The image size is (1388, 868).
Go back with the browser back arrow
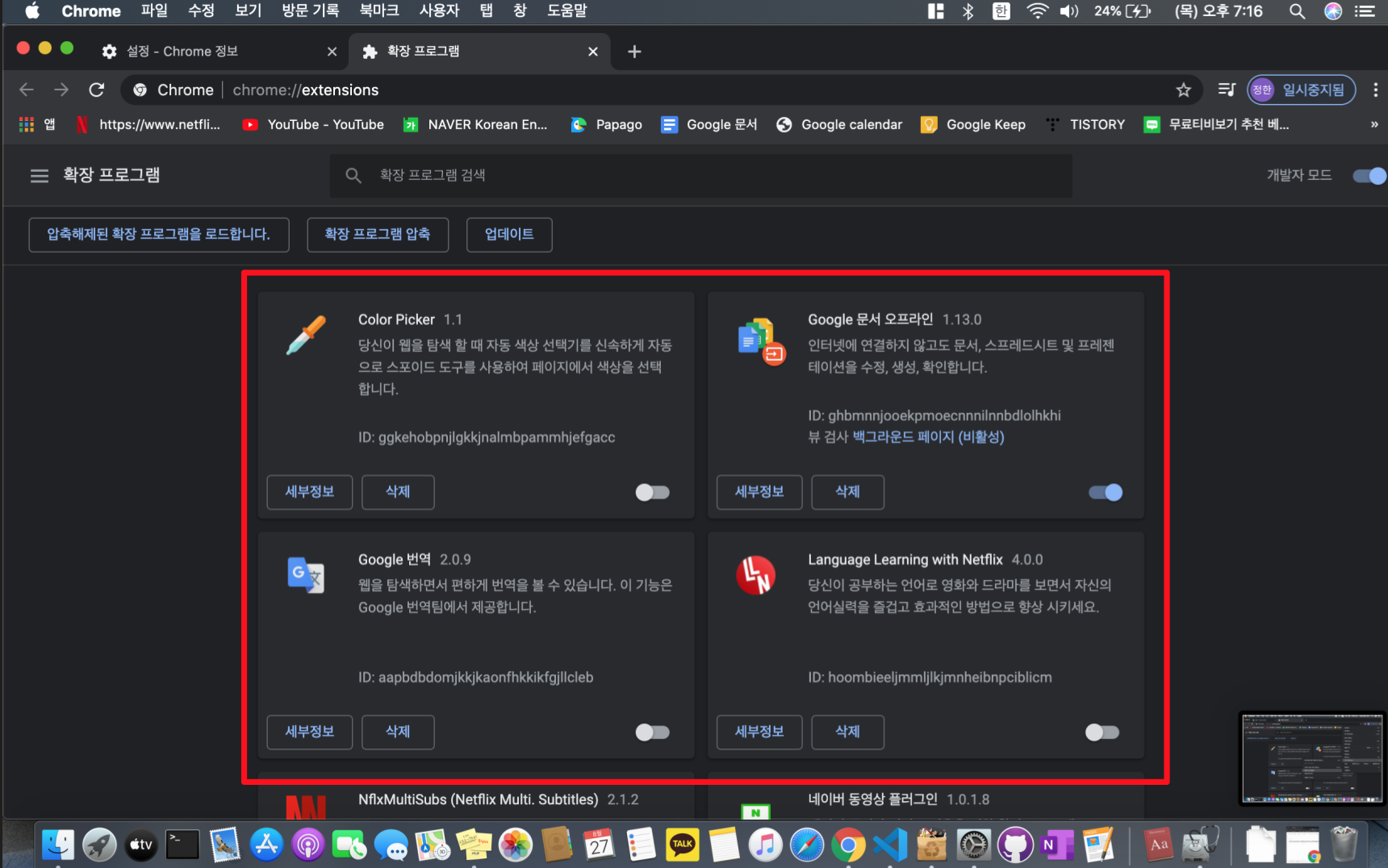click(27, 90)
